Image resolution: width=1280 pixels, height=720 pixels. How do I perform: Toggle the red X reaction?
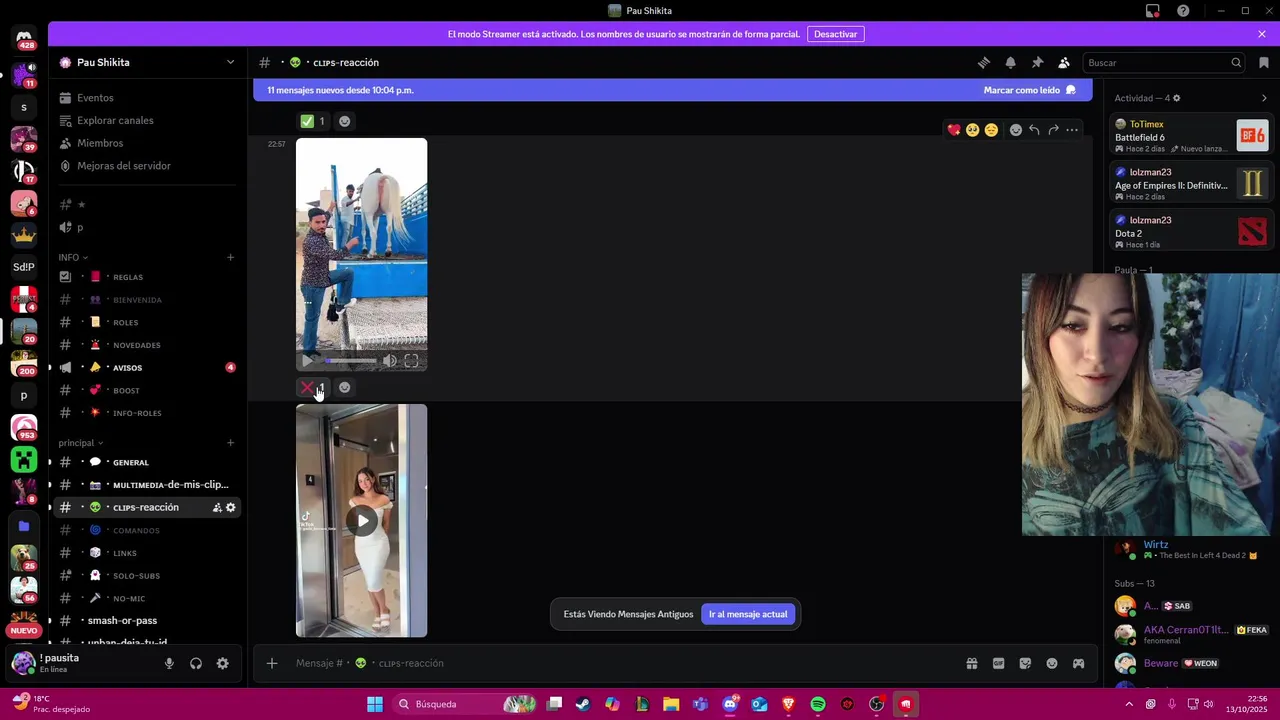[x=313, y=388]
